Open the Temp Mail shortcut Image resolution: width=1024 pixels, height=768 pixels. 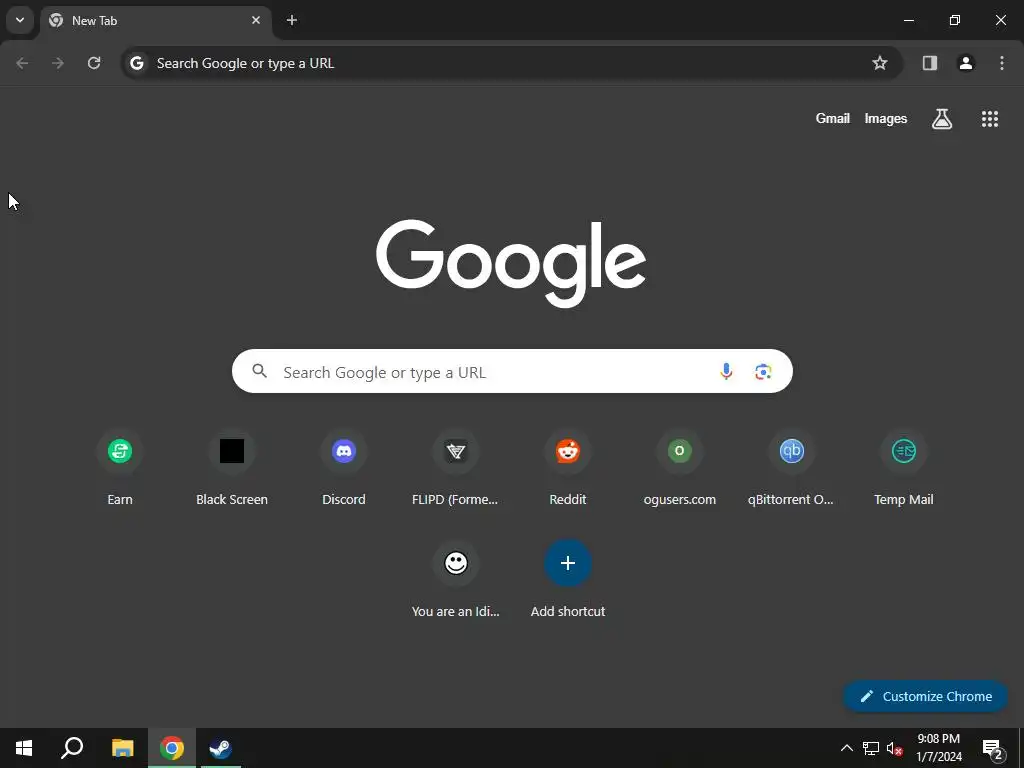(904, 468)
